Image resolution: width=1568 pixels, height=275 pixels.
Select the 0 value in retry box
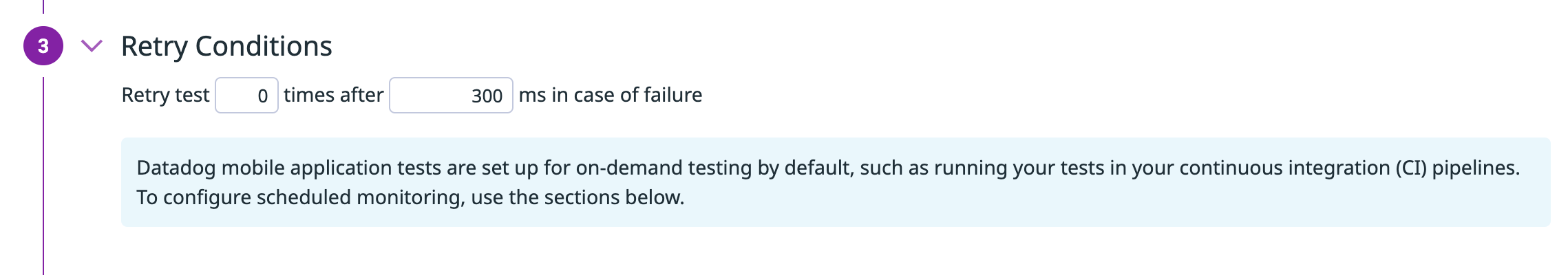click(262, 96)
